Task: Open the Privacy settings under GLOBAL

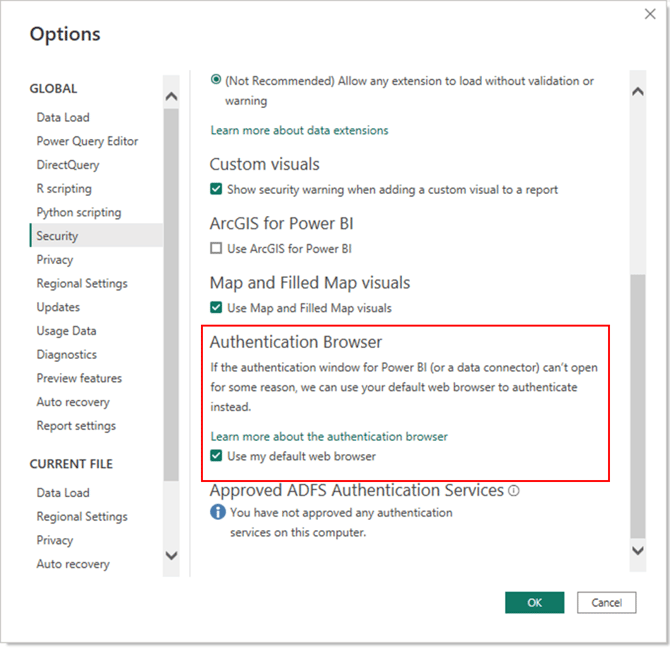Action: [x=55, y=260]
